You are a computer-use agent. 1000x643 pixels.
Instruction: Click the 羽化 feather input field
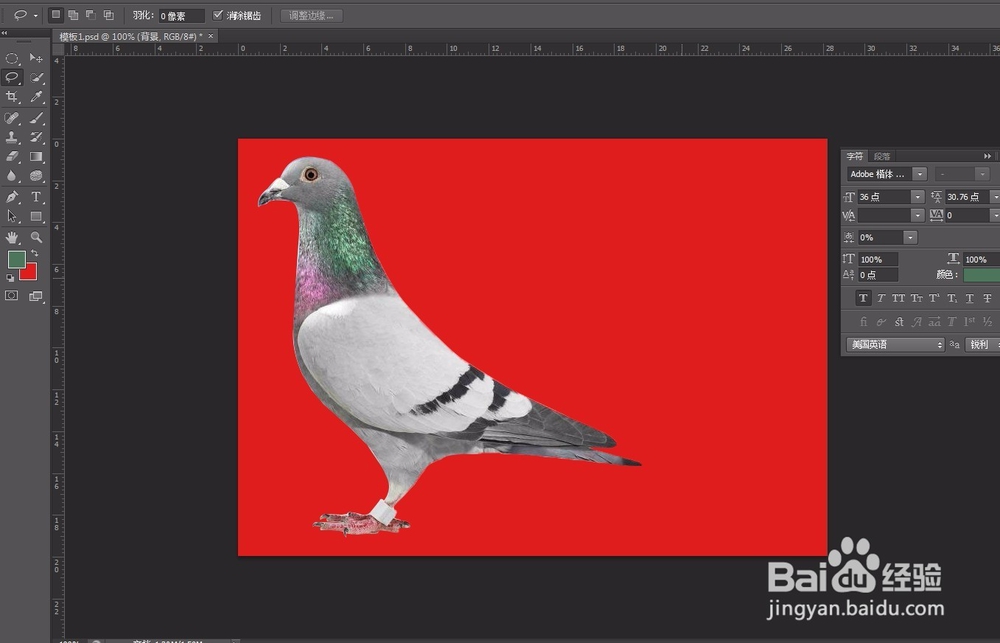(182, 15)
